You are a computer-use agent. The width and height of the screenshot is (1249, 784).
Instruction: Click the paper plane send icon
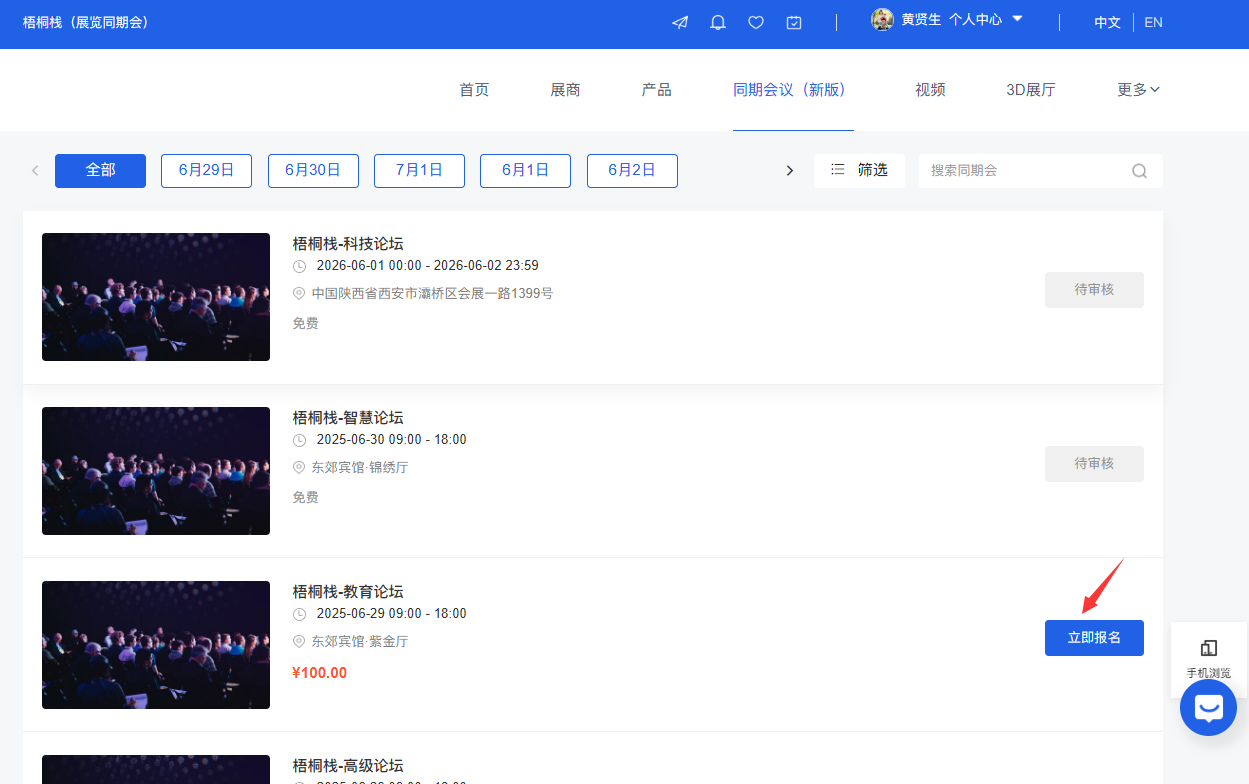pyautogui.click(x=680, y=22)
